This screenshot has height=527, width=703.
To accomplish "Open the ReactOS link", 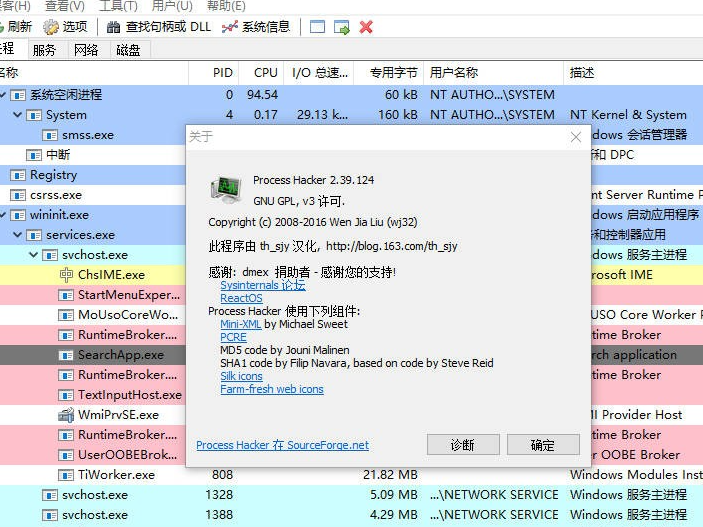I will pos(241,298).
